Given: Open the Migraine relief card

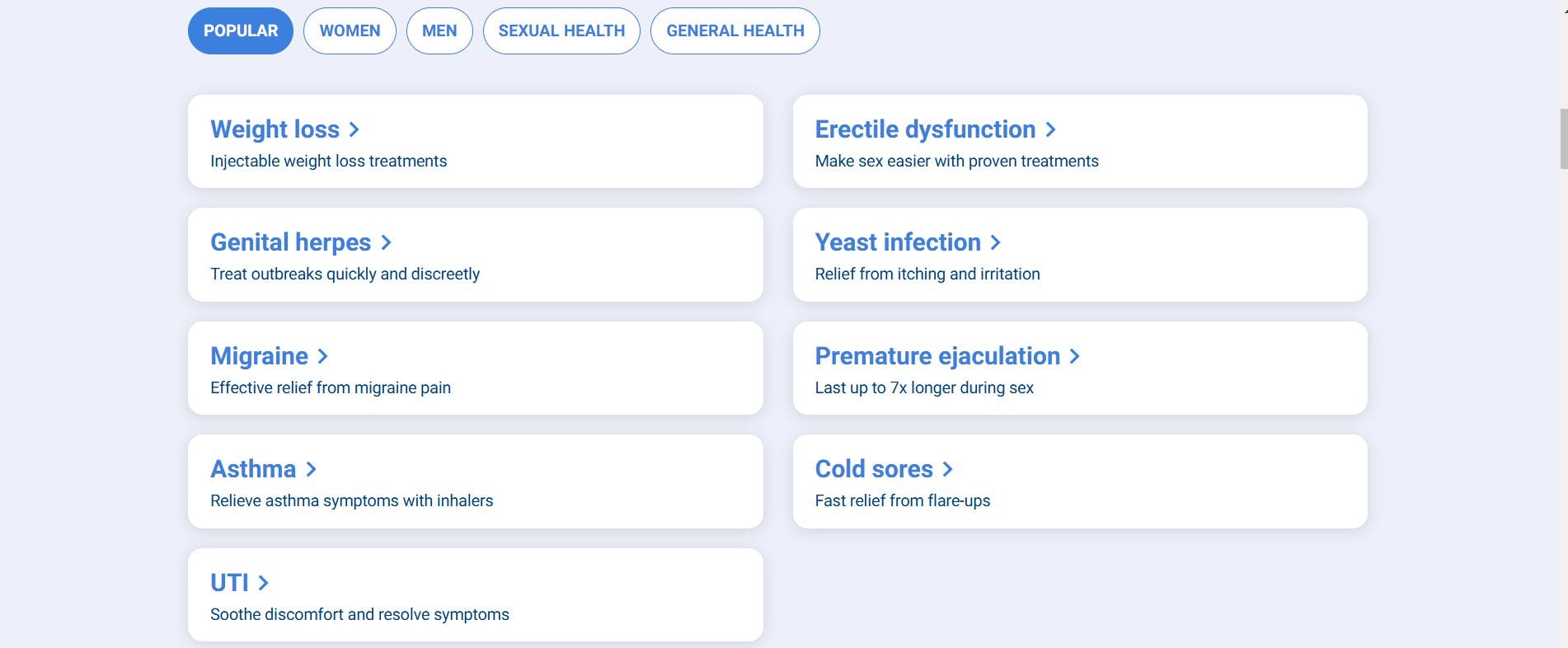Looking at the screenshot, I should (x=476, y=368).
